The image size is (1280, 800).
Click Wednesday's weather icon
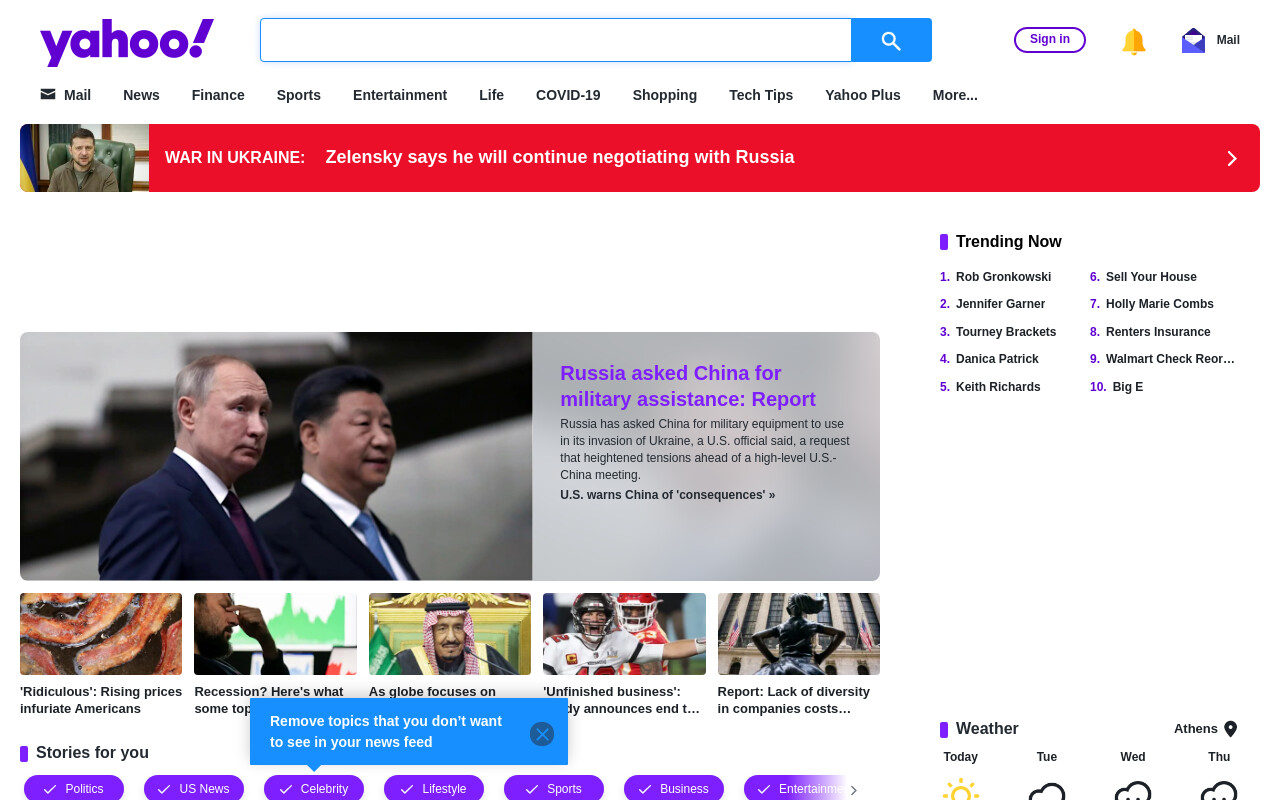point(1133,791)
